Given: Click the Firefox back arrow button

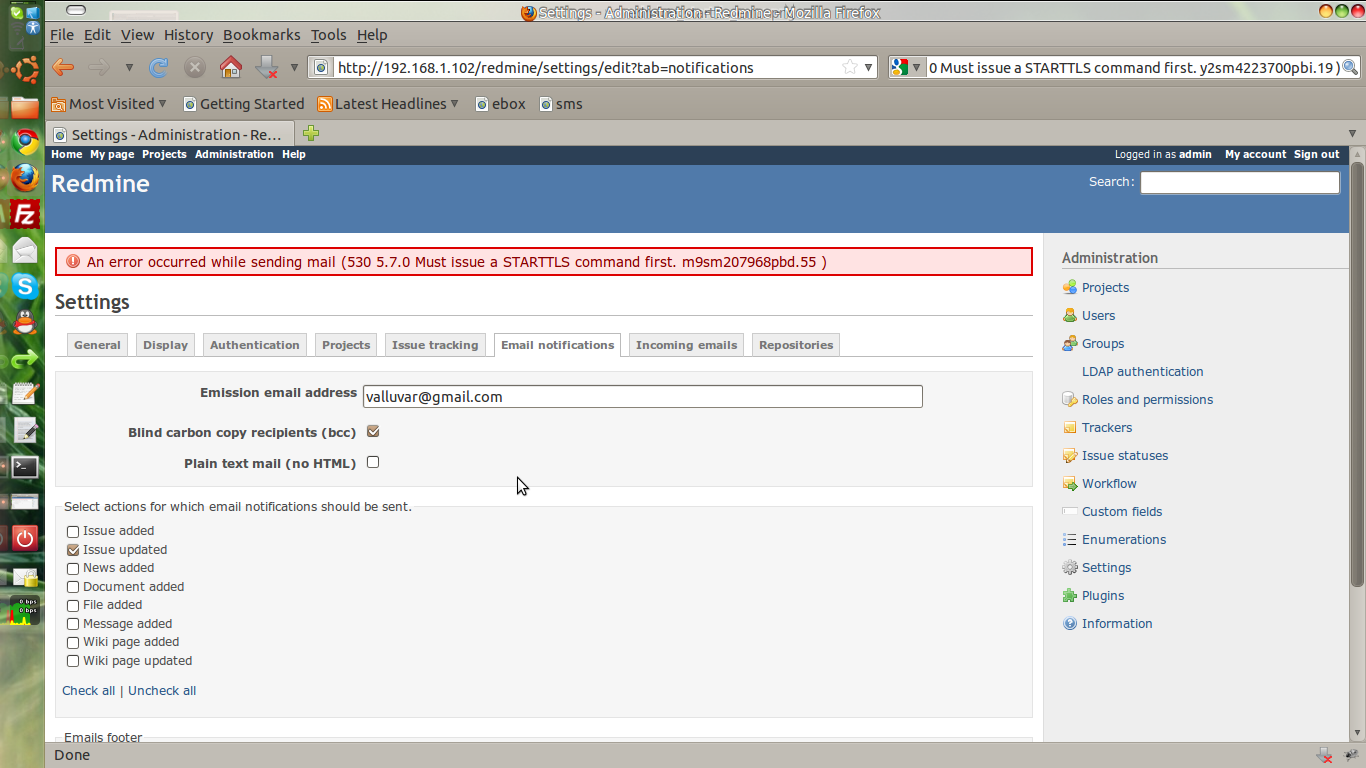Looking at the screenshot, I should click(63, 68).
